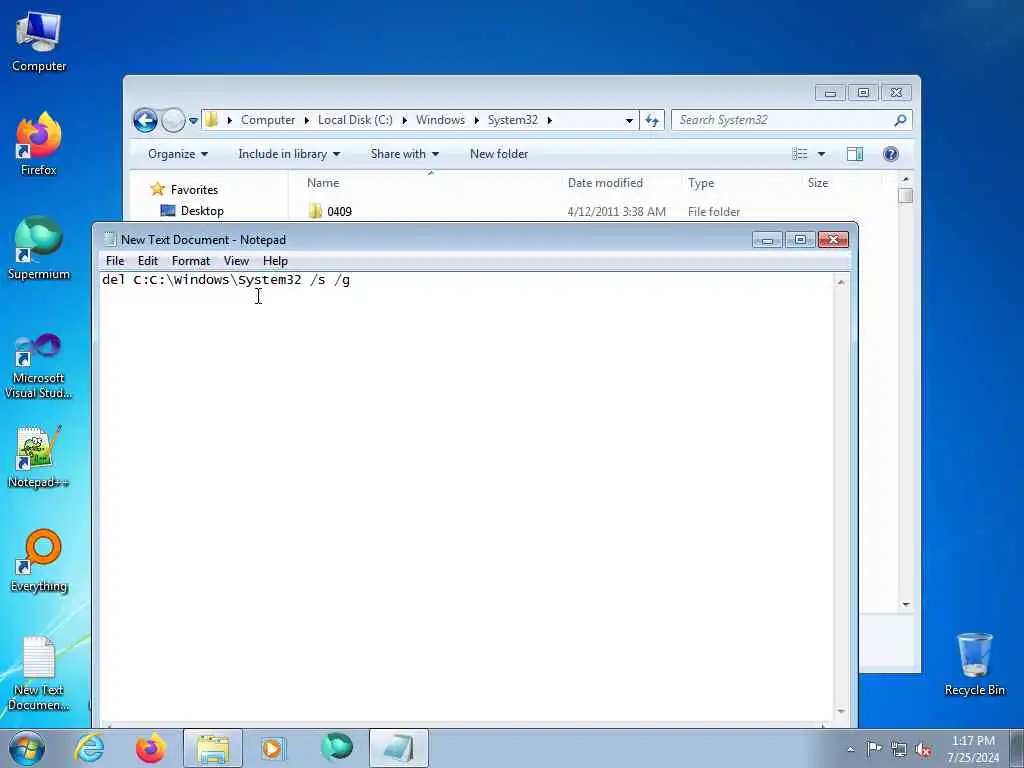Image resolution: width=1024 pixels, height=768 pixels.
Task: Select Favorites in the navigation pane
Action: [194, 189]
